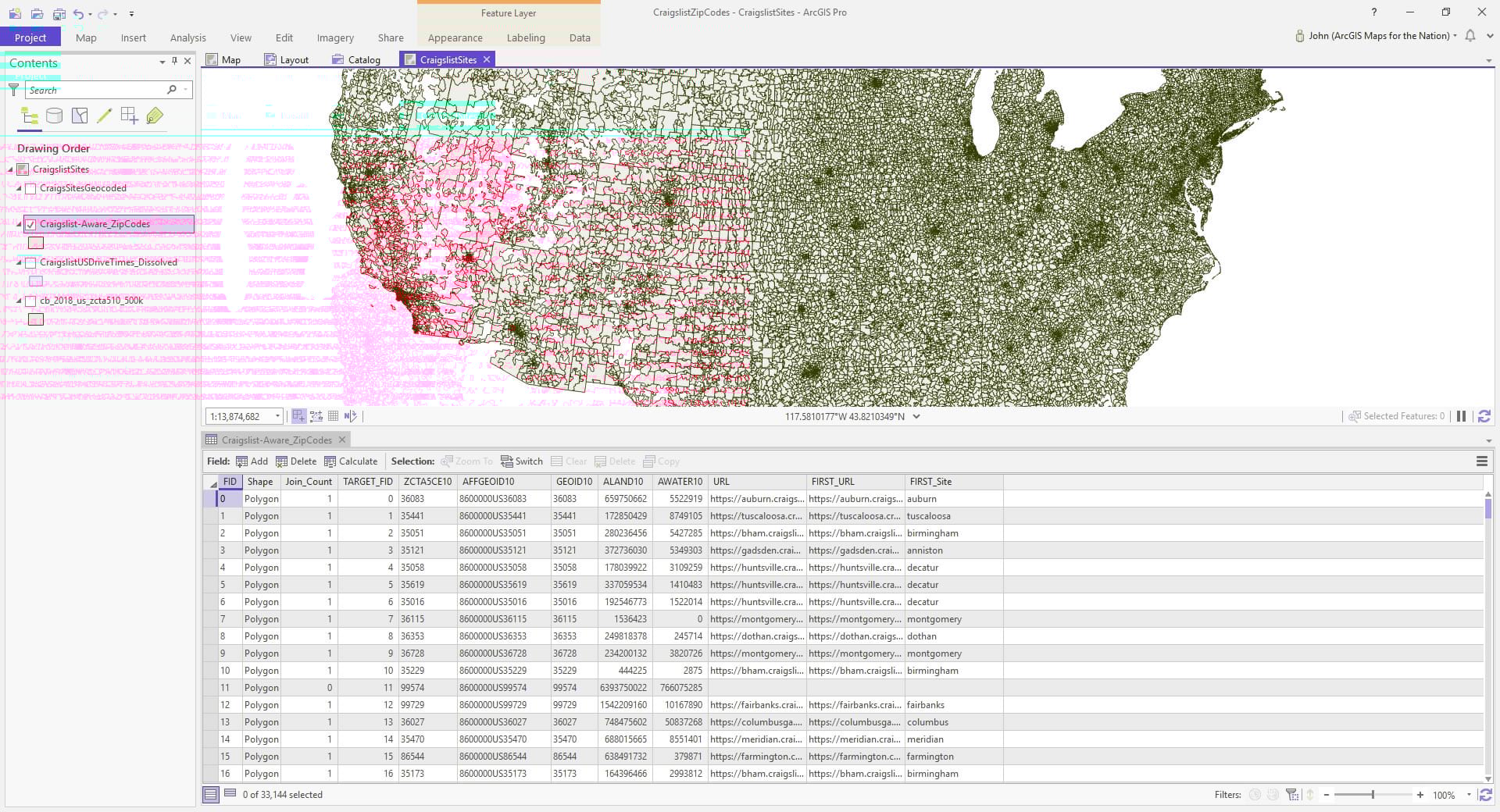The width and height of the screenshot is (1500, 812).
Task: Collapse the CraigsSitesGeocoded layer
Action: 20,188
